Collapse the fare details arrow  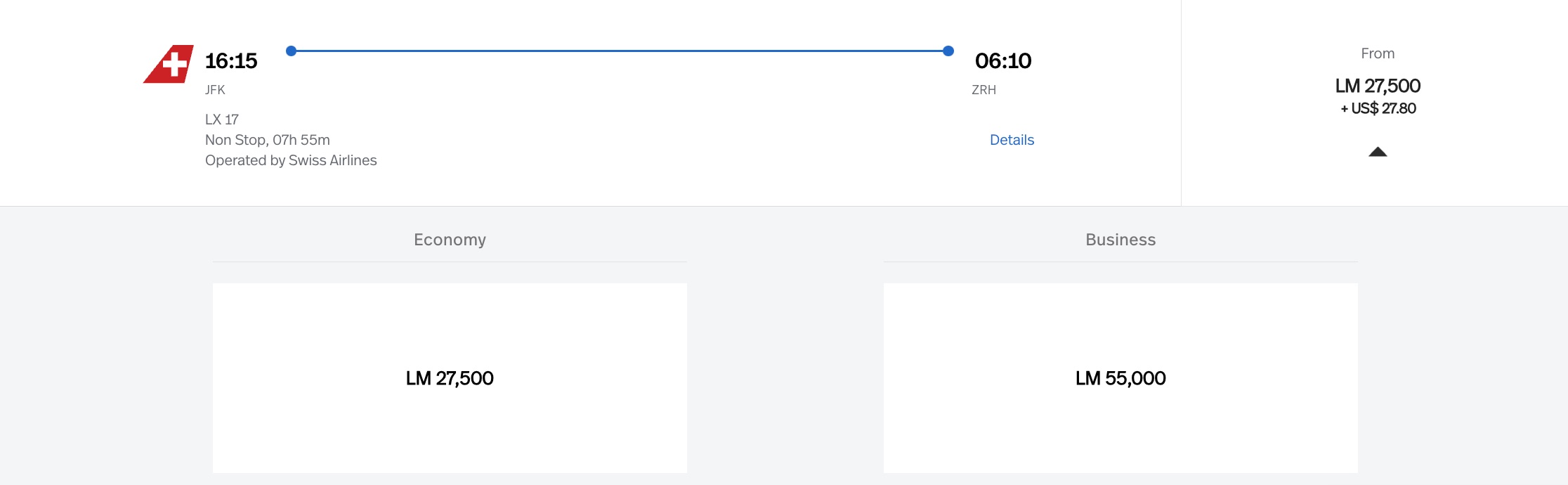[x=1378, y=152]
